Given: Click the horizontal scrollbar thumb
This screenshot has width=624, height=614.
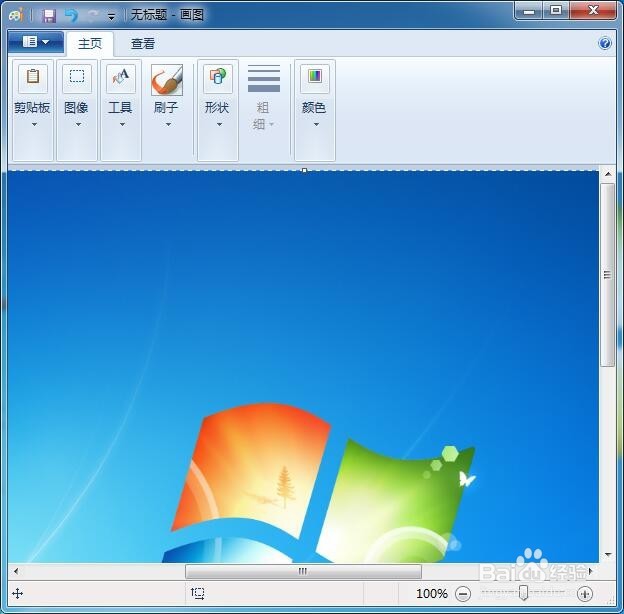Looking at the screenshot, I should (x=303, y=572).
